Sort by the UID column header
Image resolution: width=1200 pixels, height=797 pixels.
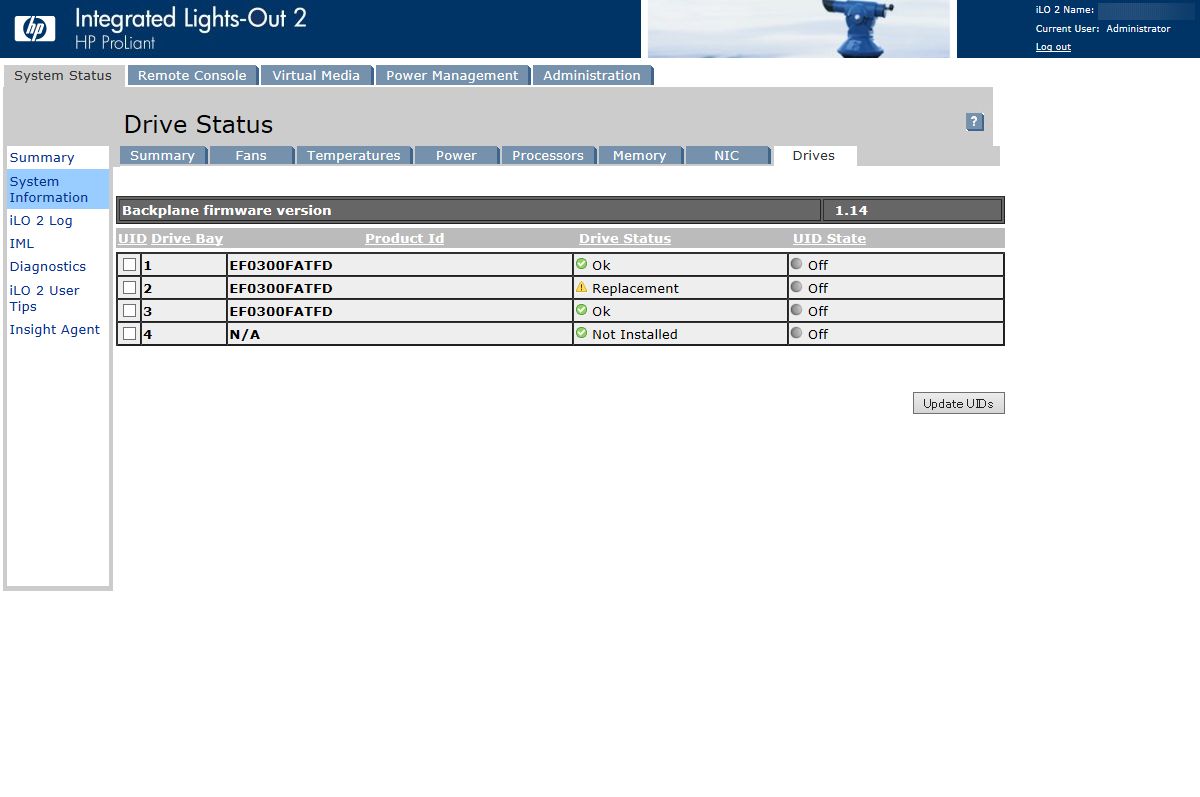pos(132,238)
